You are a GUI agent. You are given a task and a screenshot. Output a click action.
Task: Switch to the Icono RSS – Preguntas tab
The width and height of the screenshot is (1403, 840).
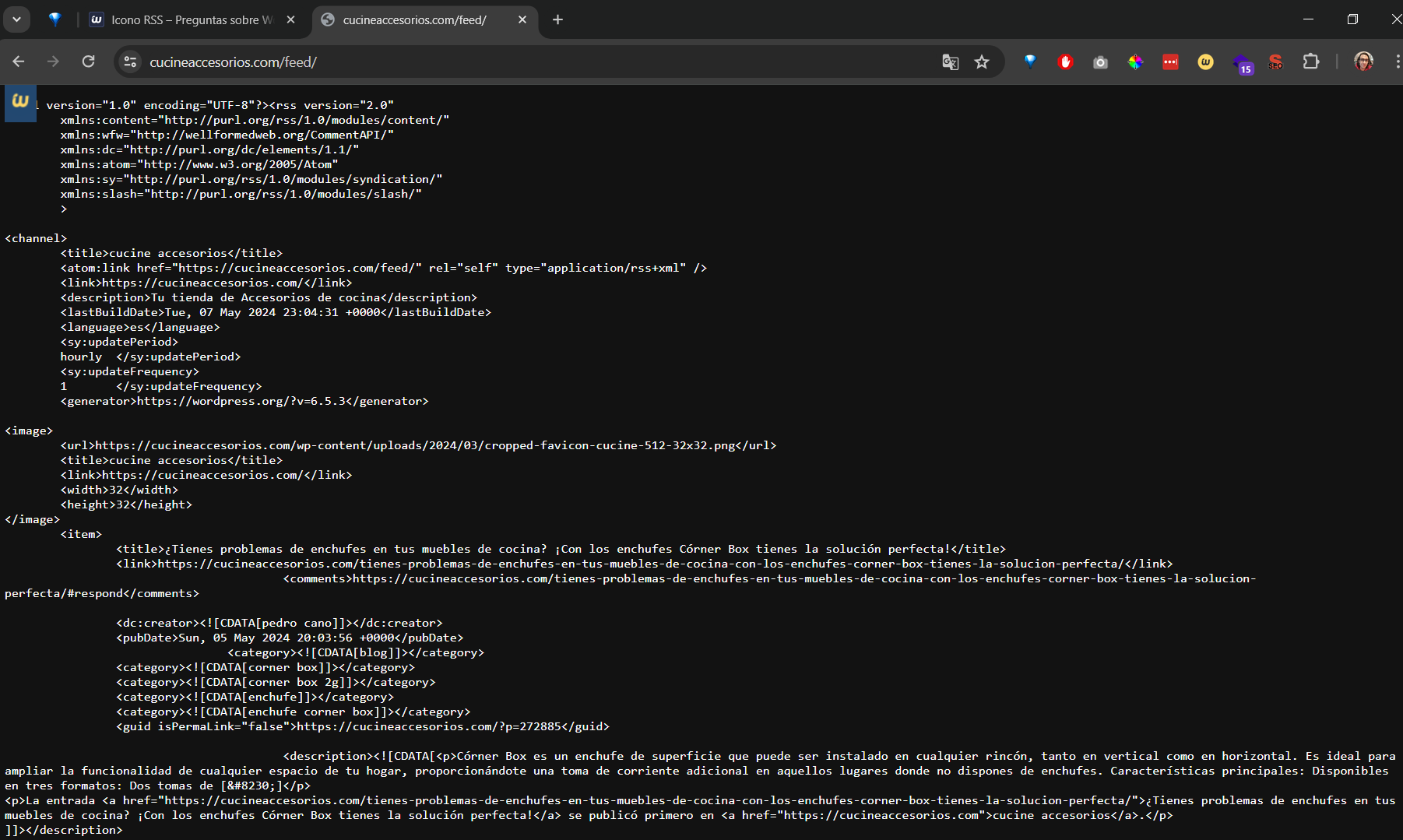tap(192, 19)
